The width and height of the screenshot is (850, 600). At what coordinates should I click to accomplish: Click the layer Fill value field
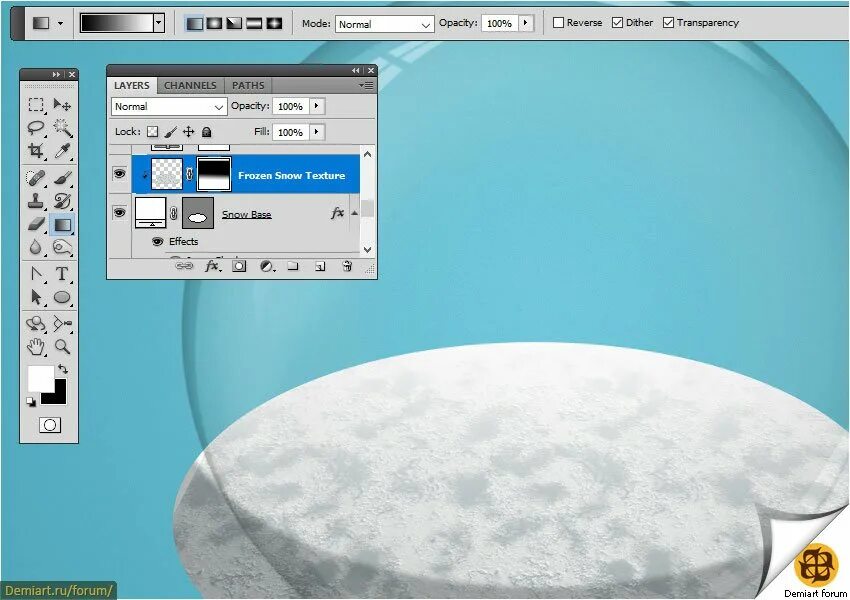(291, 132)
